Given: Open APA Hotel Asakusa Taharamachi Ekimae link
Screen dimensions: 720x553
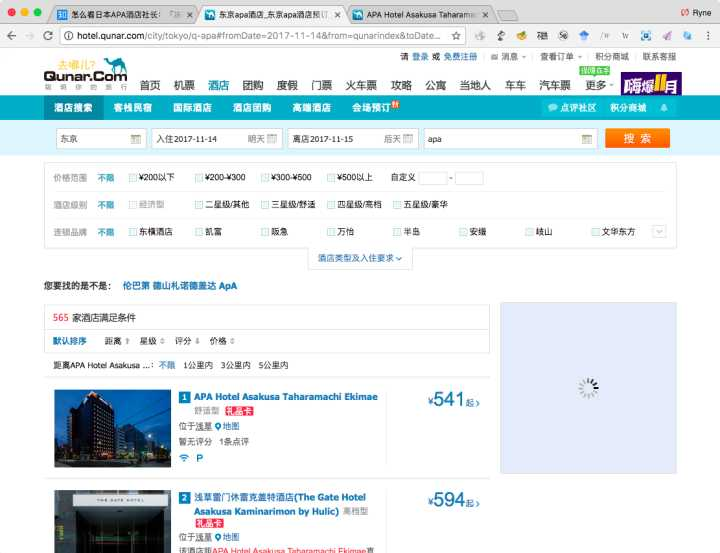Looking at the screenshot, I should click(285, 397).
